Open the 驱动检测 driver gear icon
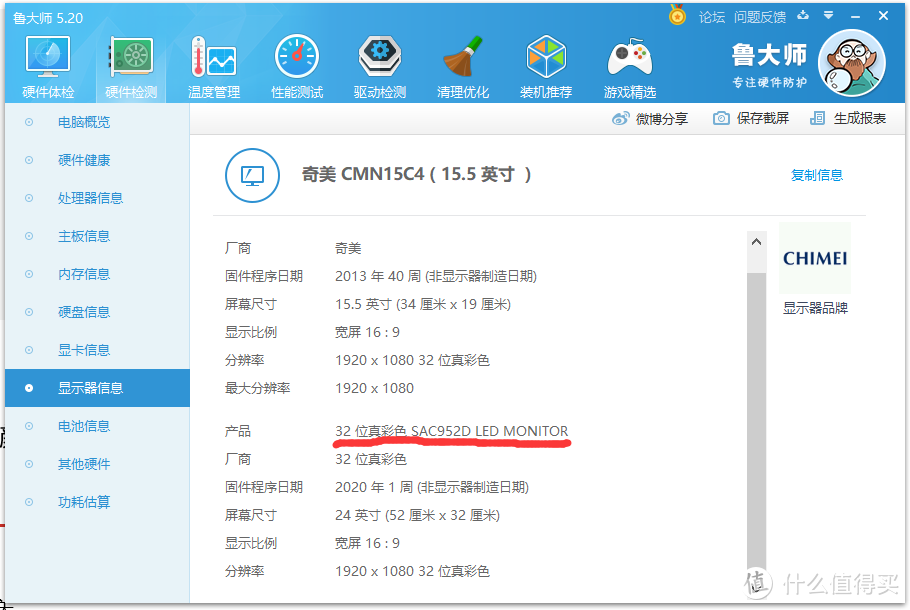Viewport: 910px width, 610px height. [x=380, y=56]
